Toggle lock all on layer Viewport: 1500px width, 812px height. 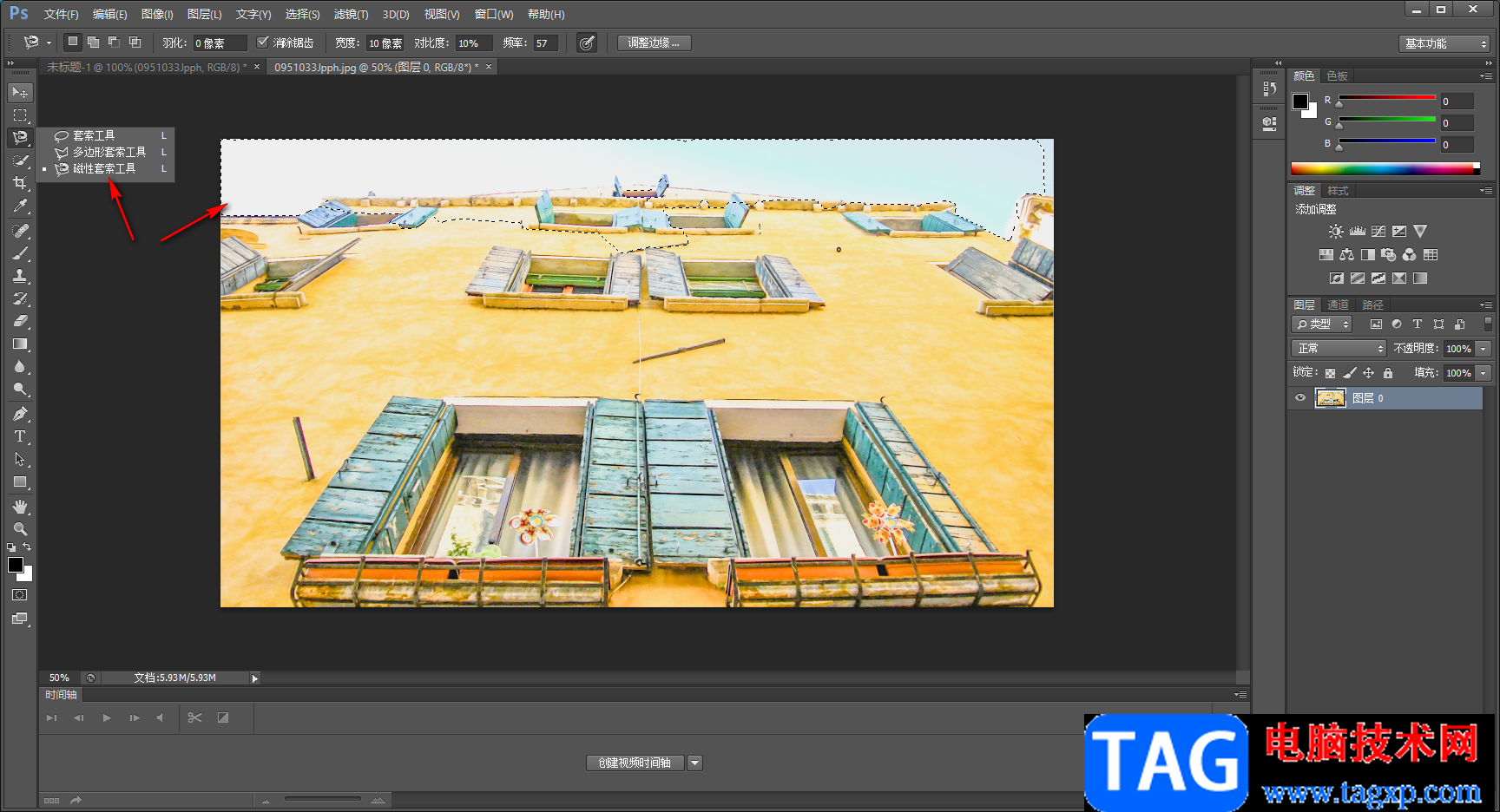coord(1388,373)
